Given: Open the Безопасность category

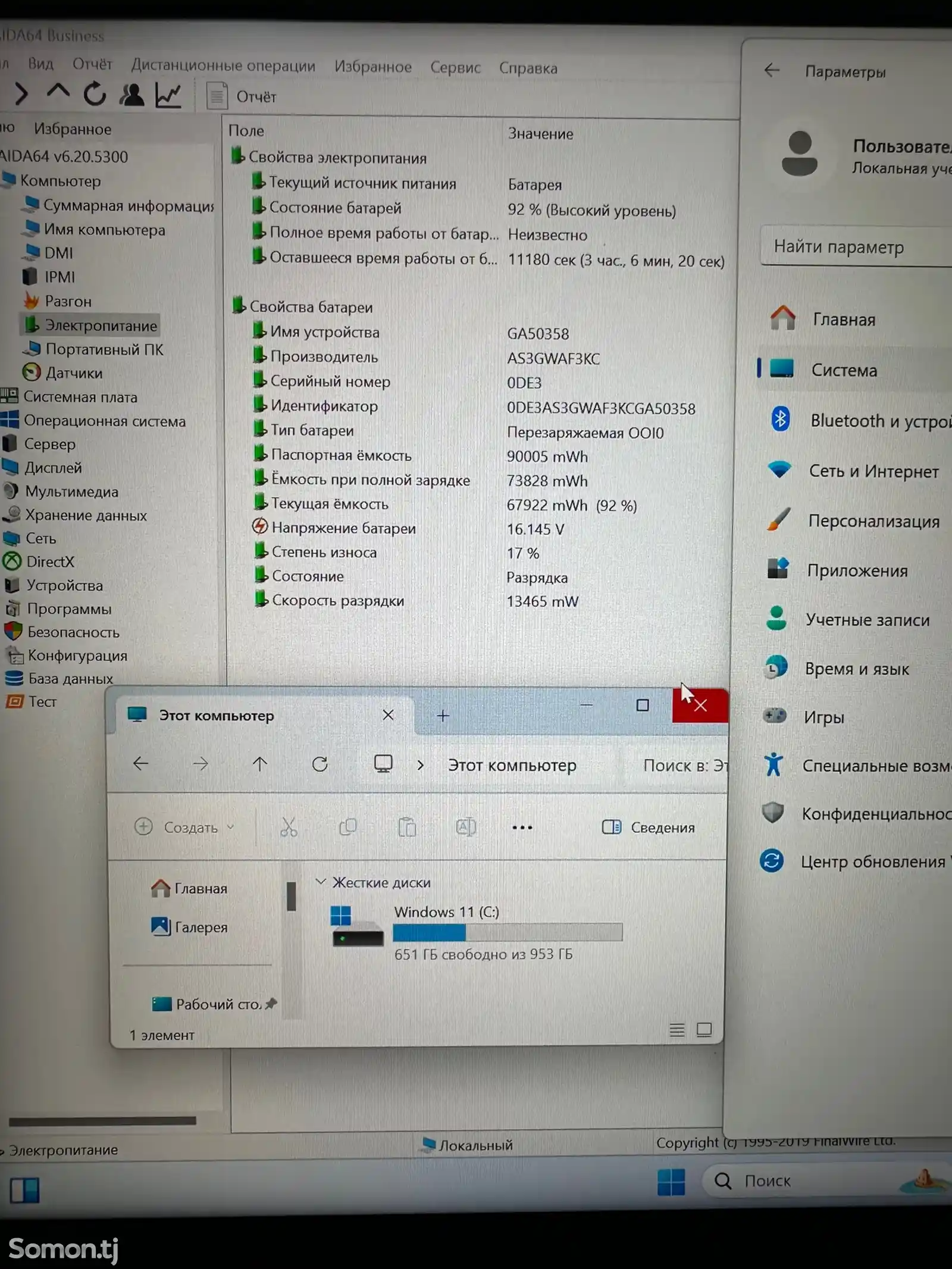Looking at the screenshot, I should click(x=62, y=632).
